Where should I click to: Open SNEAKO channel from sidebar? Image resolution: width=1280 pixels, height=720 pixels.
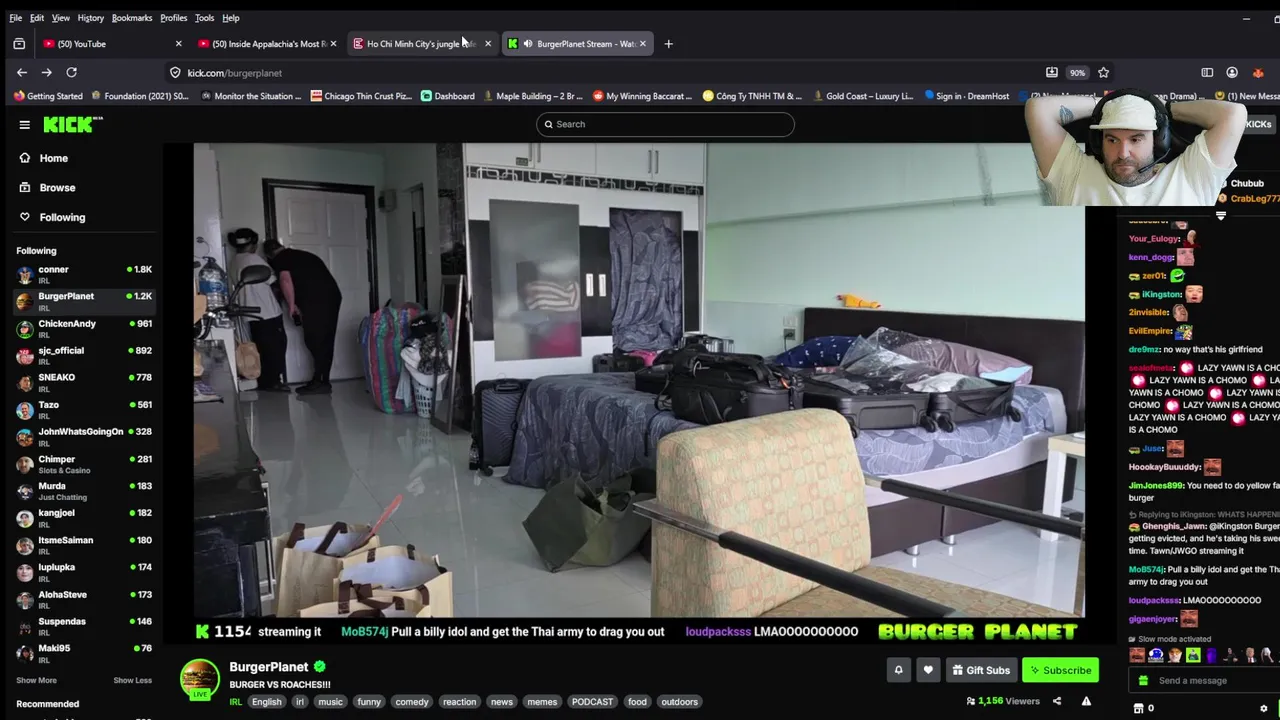(x=84, y=382)
